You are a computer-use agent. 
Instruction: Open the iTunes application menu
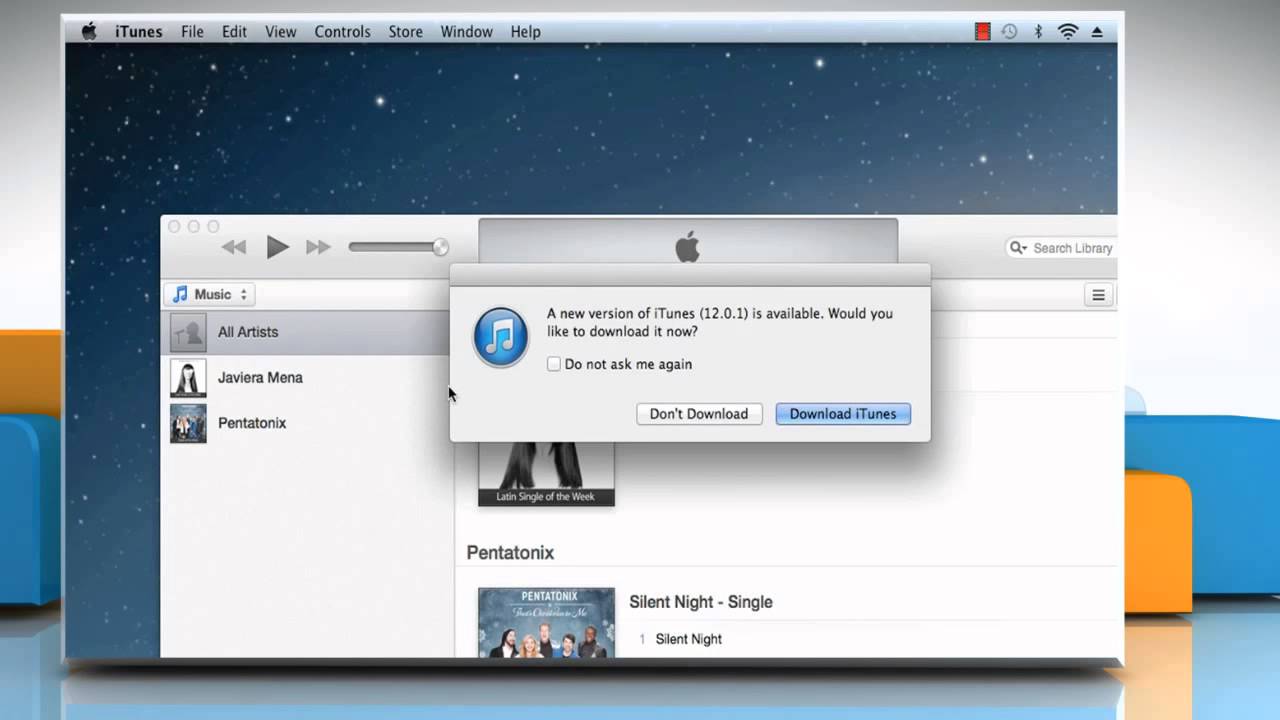[x=138, y=31]
